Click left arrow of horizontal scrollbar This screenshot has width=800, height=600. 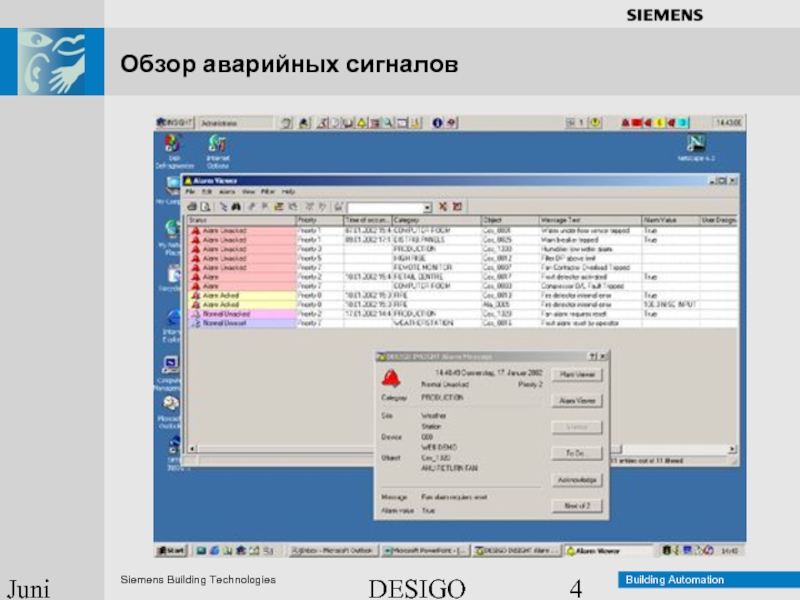coord(192,449)
